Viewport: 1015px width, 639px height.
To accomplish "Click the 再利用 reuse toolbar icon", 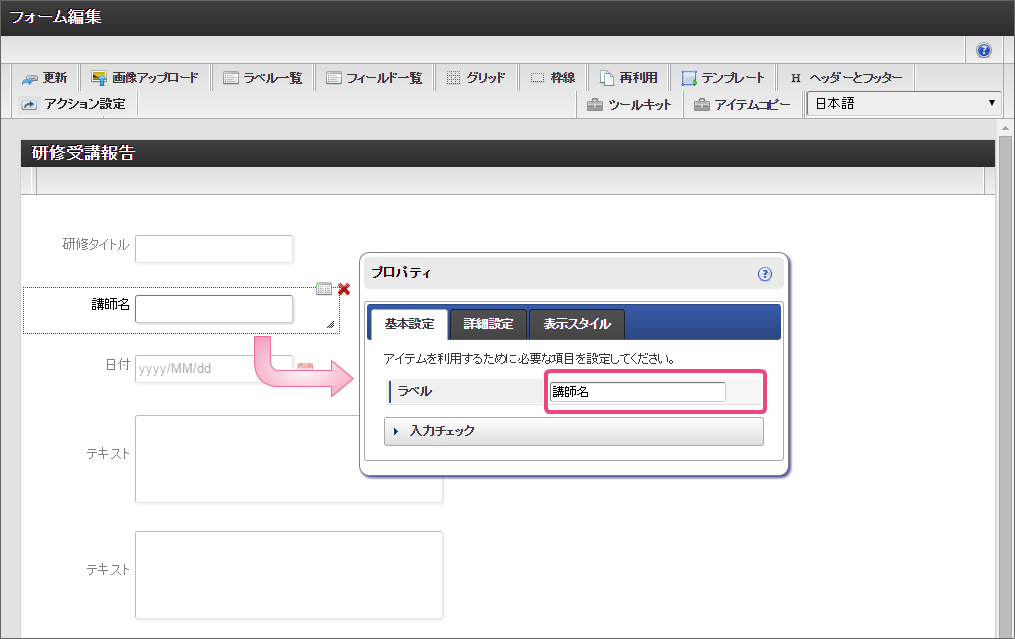I will (x=628, y=78).
